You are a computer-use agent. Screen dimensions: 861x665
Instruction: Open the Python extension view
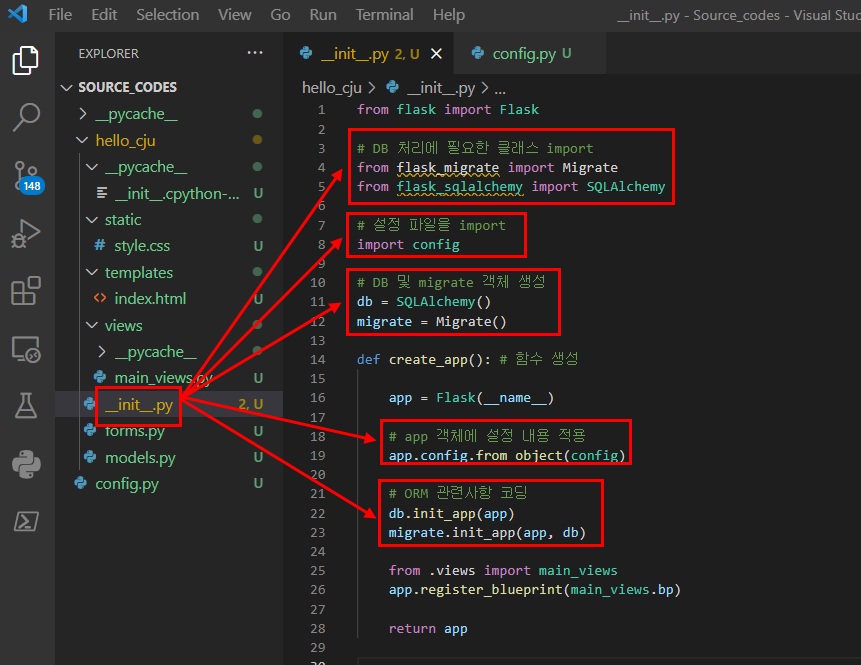[x=26, y=464]
